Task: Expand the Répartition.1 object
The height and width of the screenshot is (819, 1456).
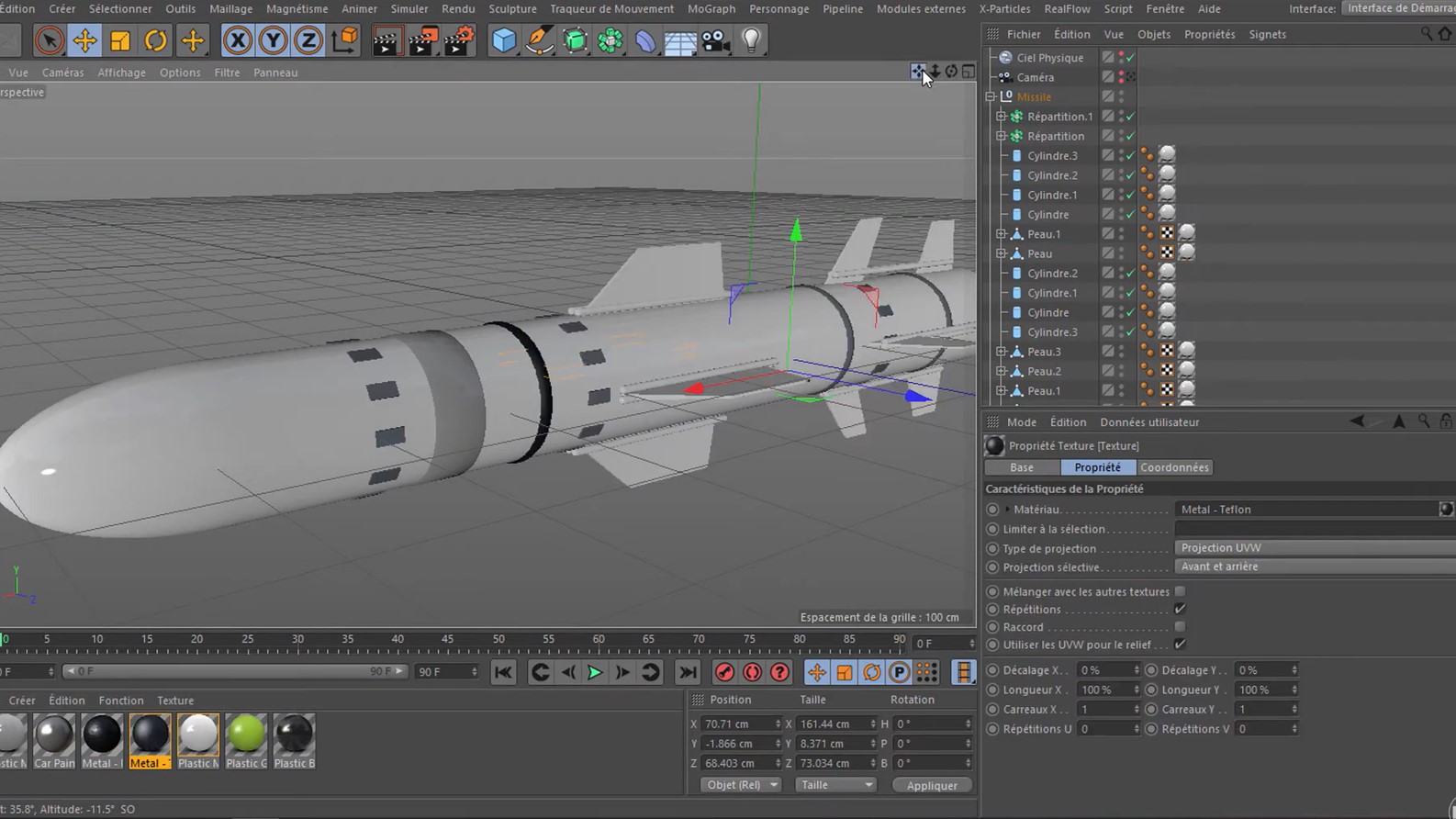Action: click(x=1002, y=117)
